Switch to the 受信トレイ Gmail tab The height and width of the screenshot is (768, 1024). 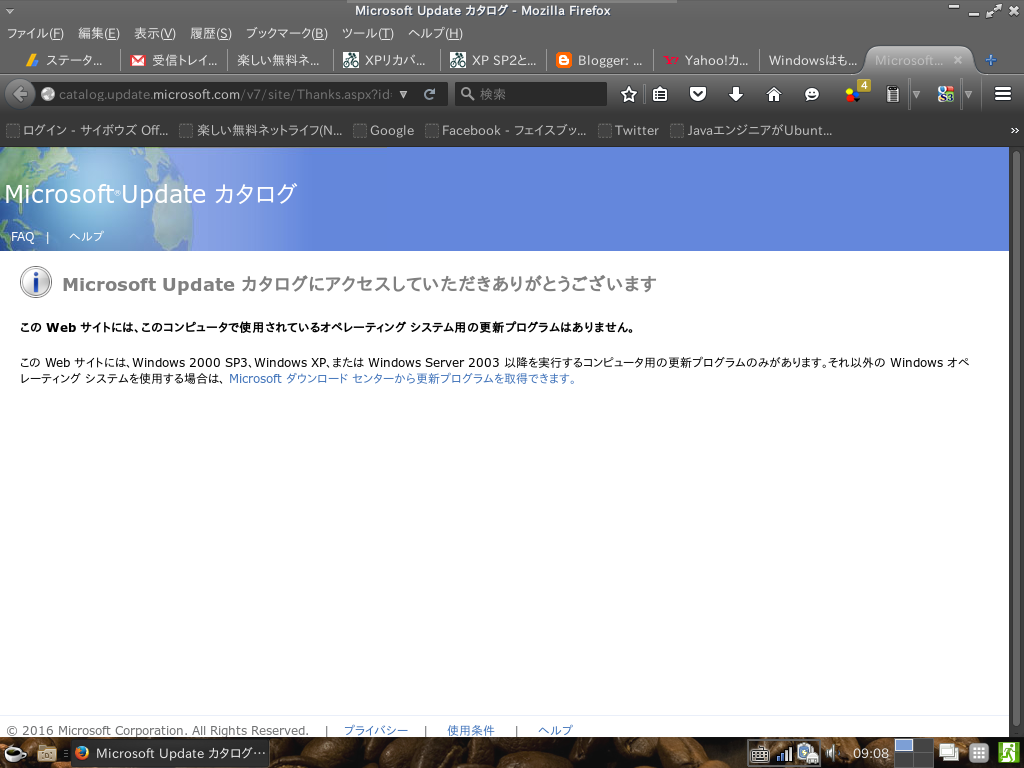pos(174,61)
